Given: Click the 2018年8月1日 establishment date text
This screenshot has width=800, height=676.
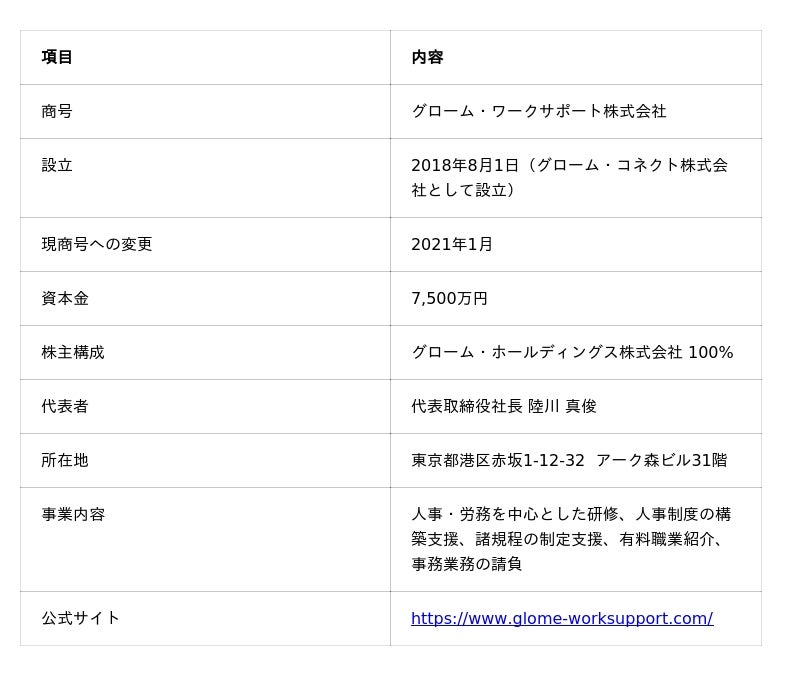Looking at the screenshot, I should (x=465, y=165).
